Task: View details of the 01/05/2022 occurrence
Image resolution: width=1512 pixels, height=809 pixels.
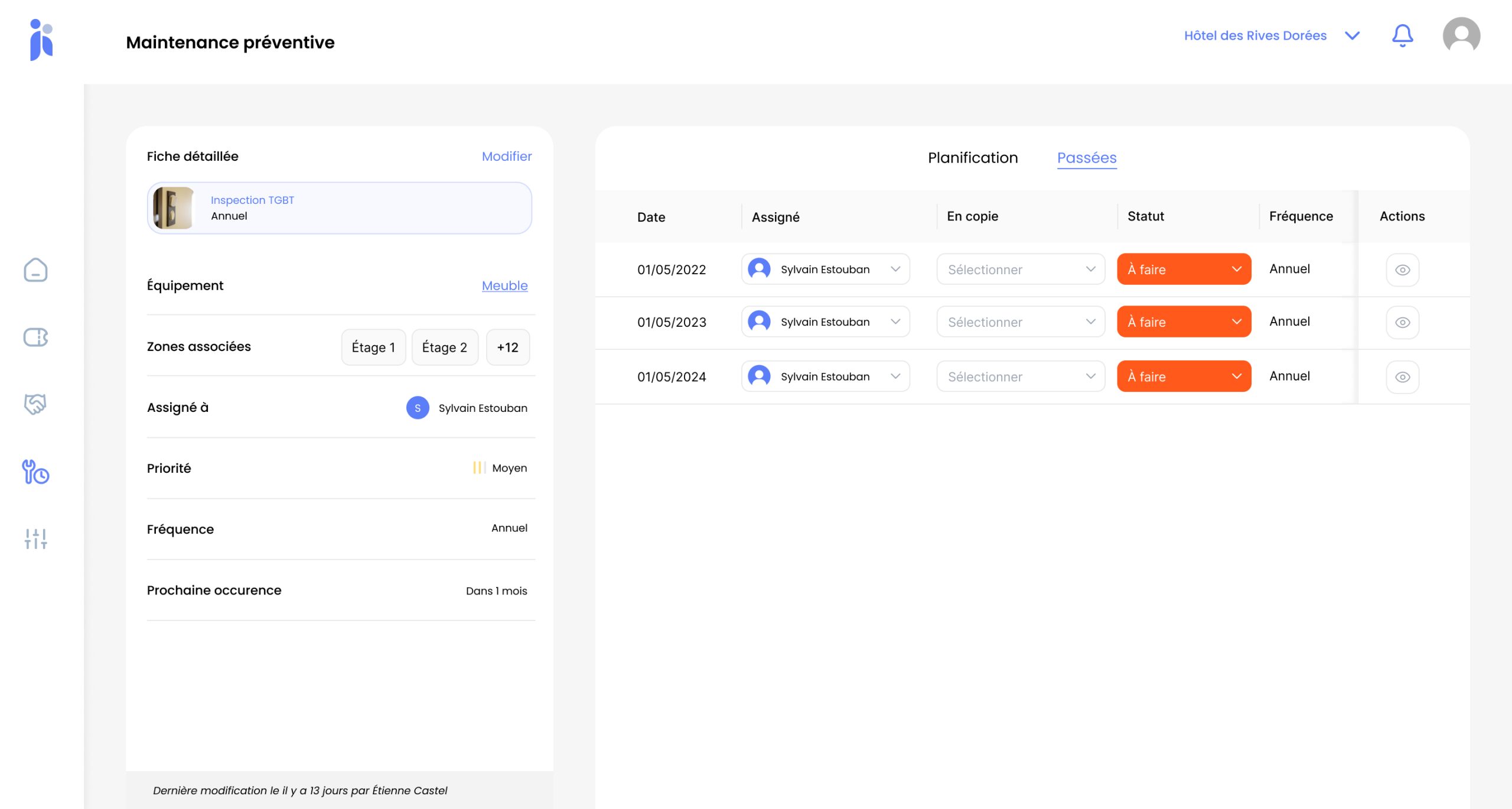Action: (1402, 270)
